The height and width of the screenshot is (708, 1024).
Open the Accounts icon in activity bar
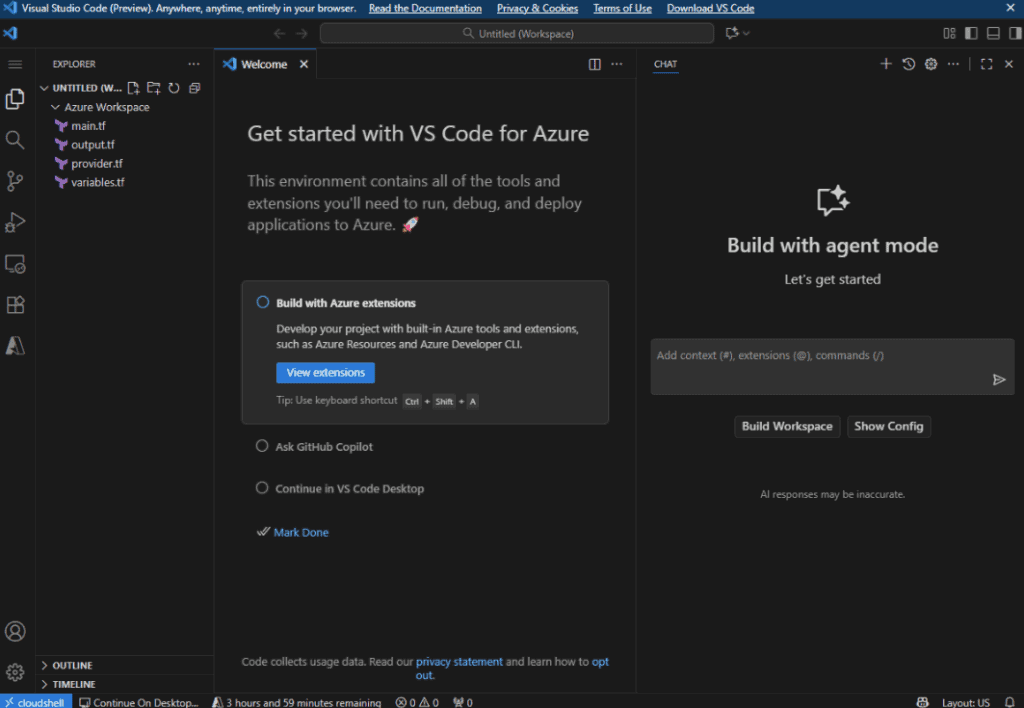15,632
